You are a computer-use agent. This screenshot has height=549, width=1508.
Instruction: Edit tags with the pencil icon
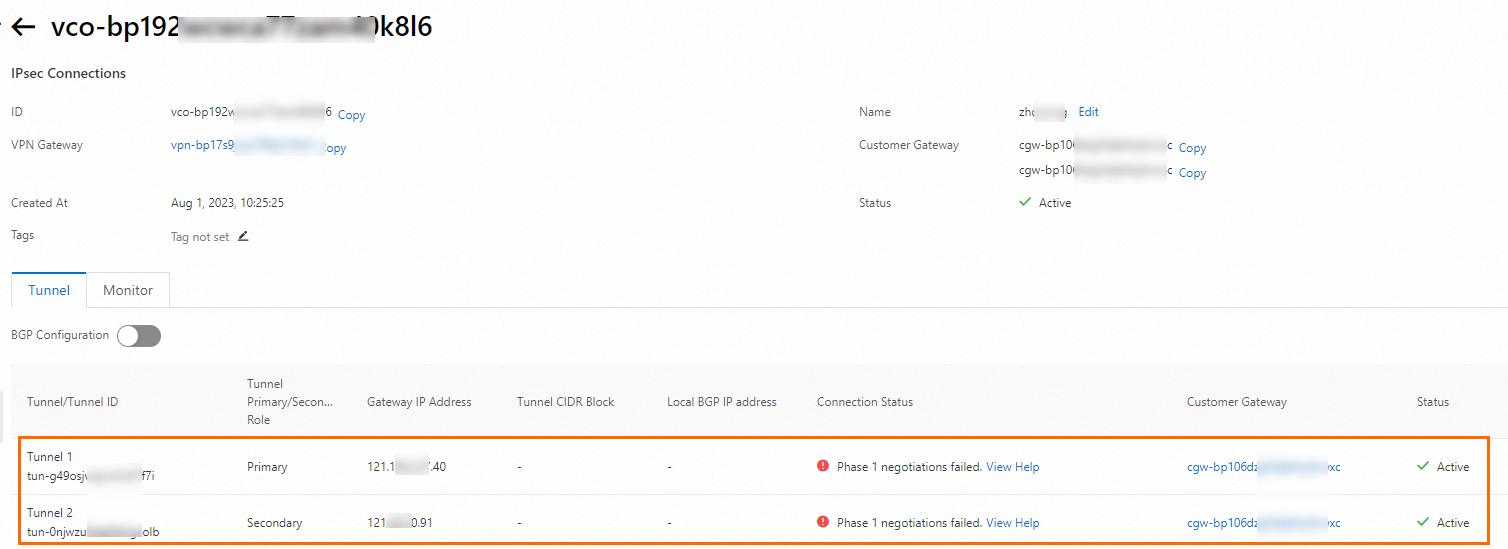point(243,237)
